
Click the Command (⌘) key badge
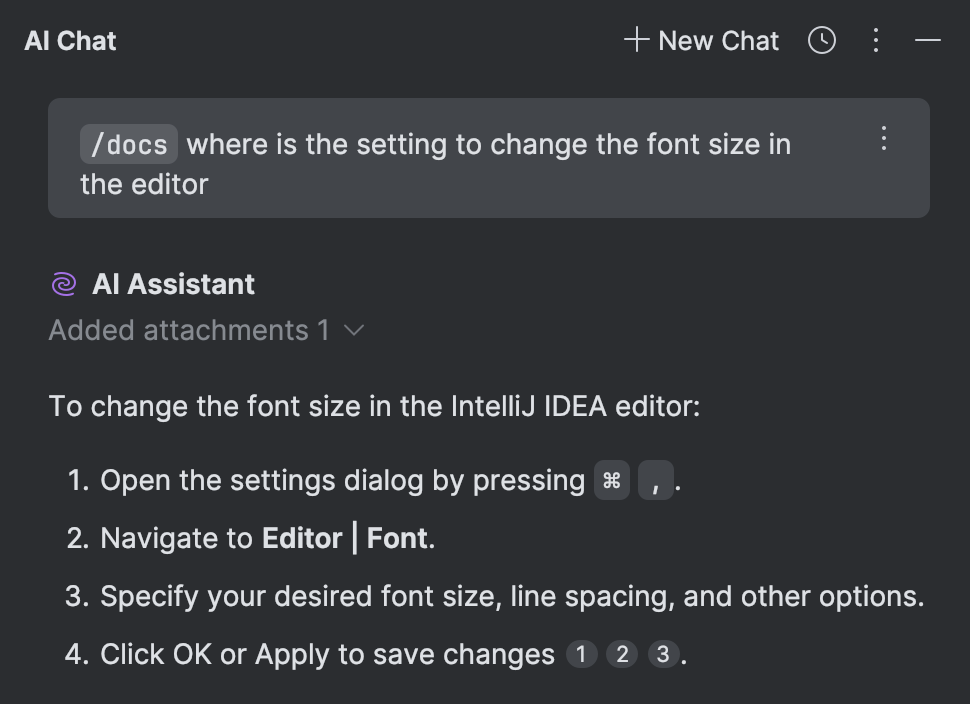coord(611,479)
